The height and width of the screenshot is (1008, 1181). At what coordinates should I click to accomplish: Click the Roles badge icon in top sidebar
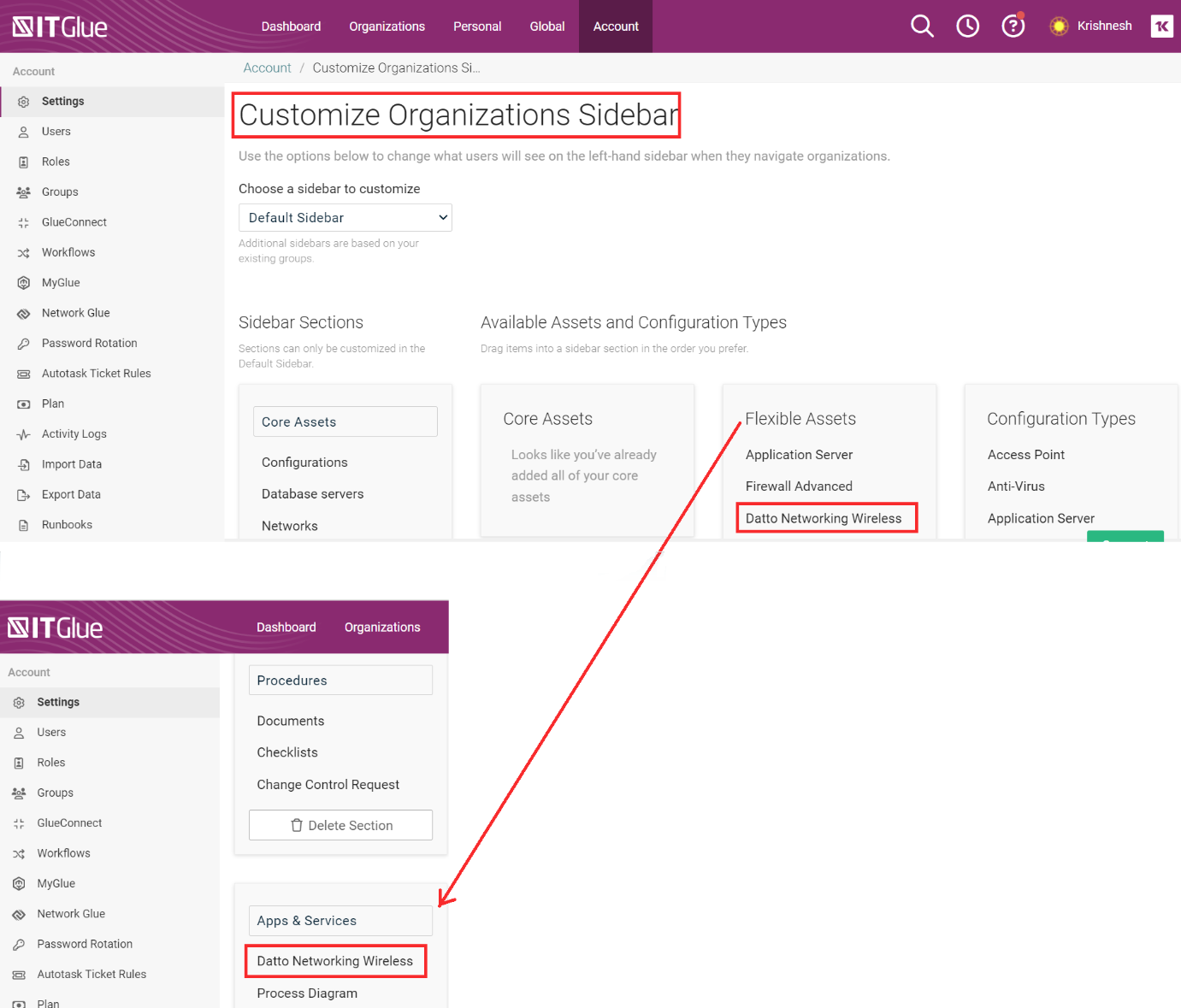point(24,162)
